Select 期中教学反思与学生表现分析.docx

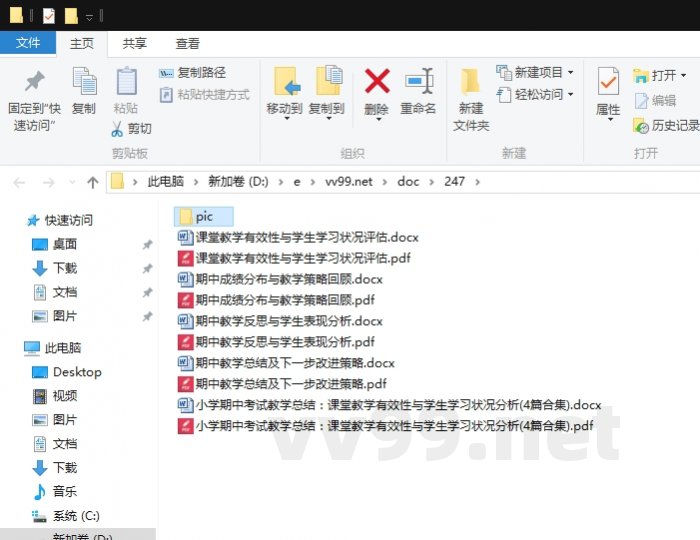(280, 321)
